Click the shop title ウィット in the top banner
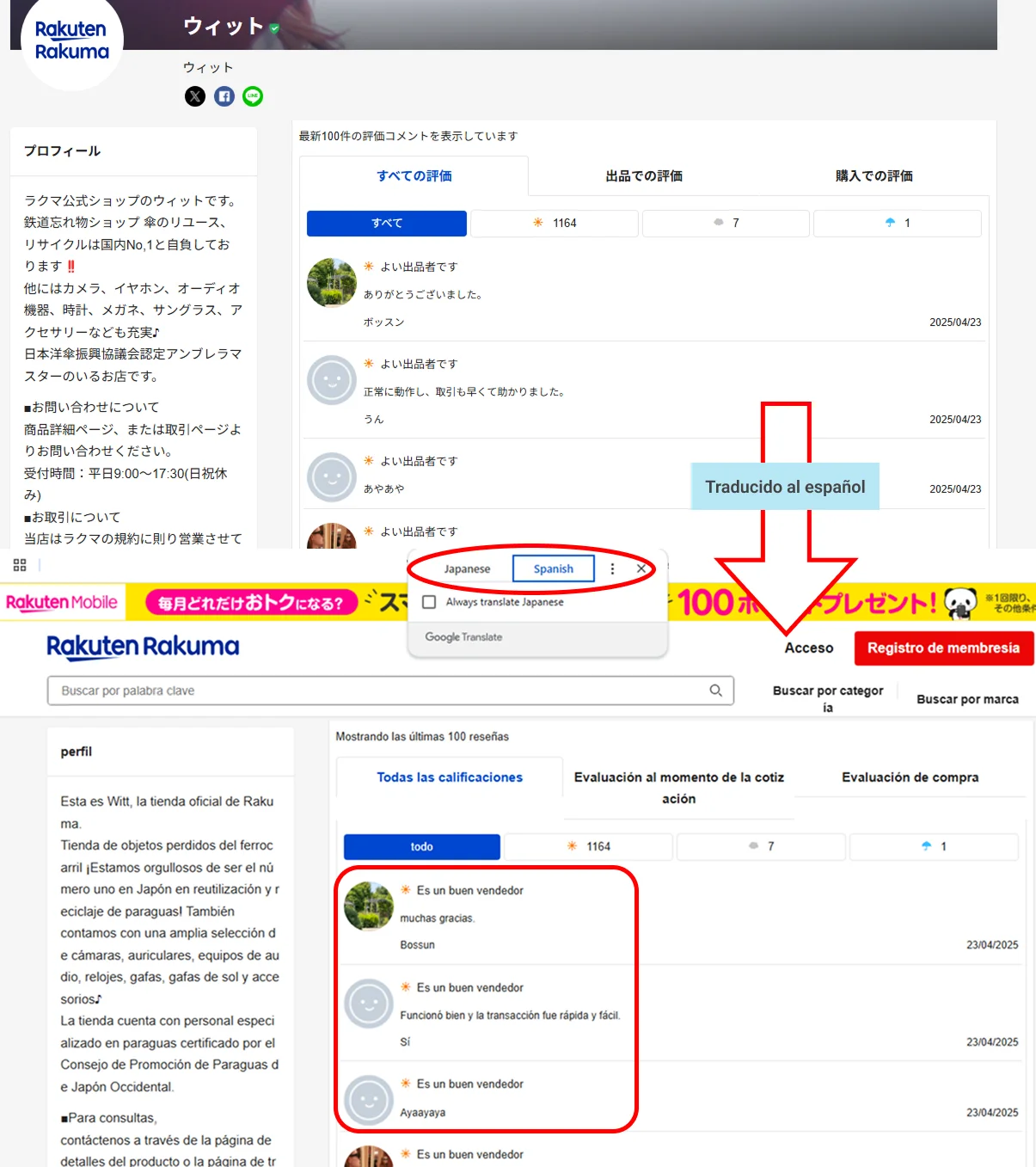The image size is (1036, 1167). coord(224,27)
